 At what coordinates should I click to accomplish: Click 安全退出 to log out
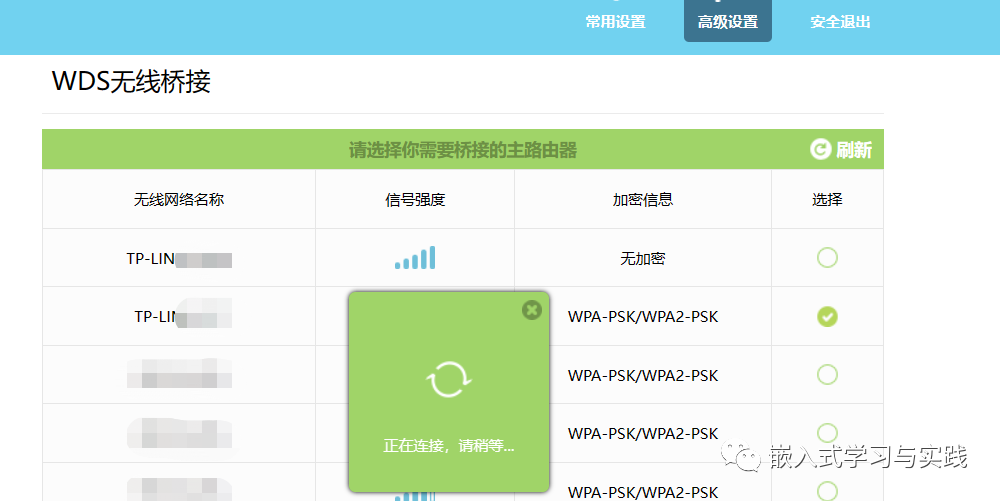coord(840,22)
